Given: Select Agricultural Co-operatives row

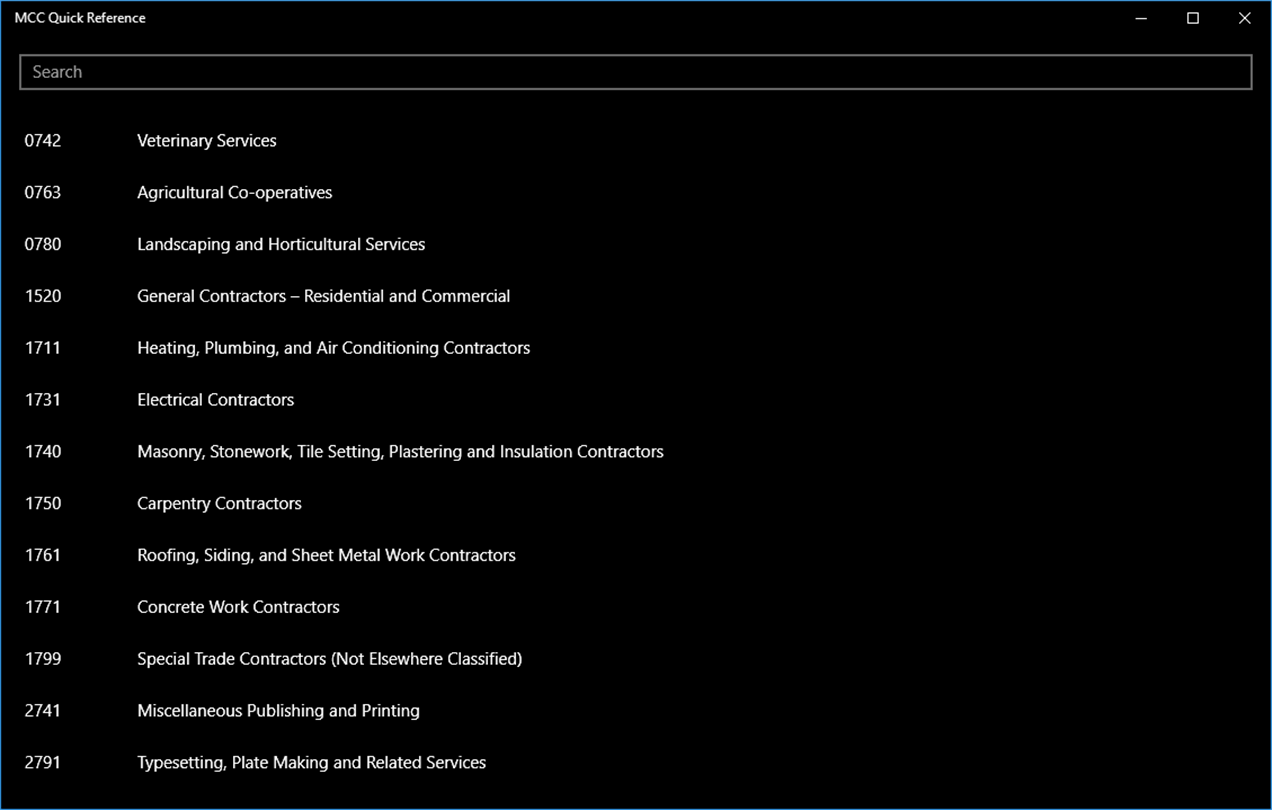Looking at the screenshot, I should (234, 193).
